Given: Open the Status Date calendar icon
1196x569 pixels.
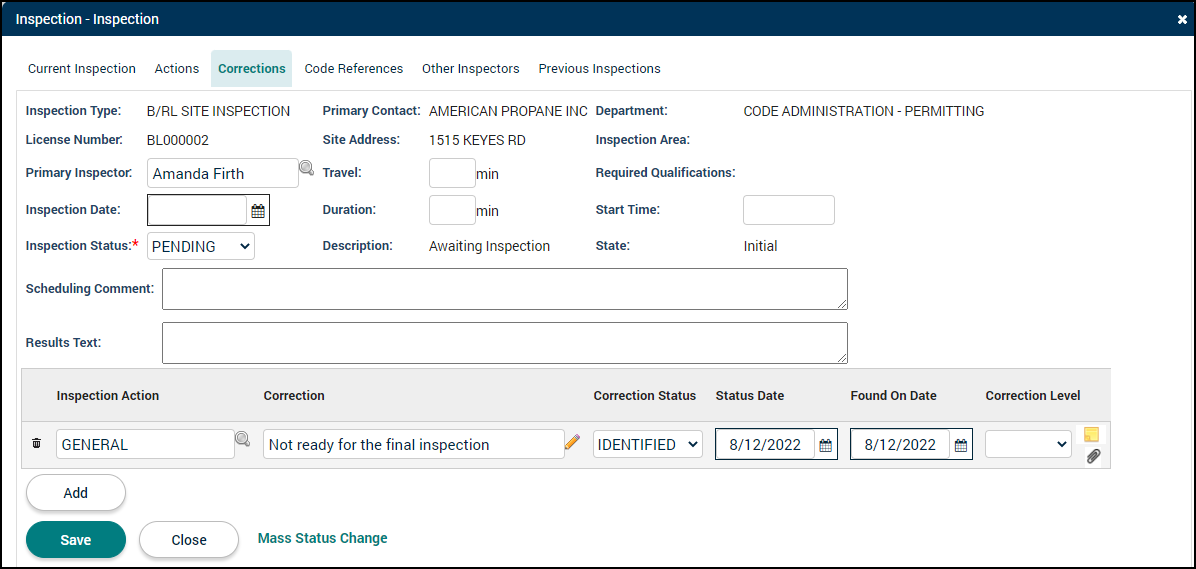Looking at the screenshot, I should pos(825,445).
